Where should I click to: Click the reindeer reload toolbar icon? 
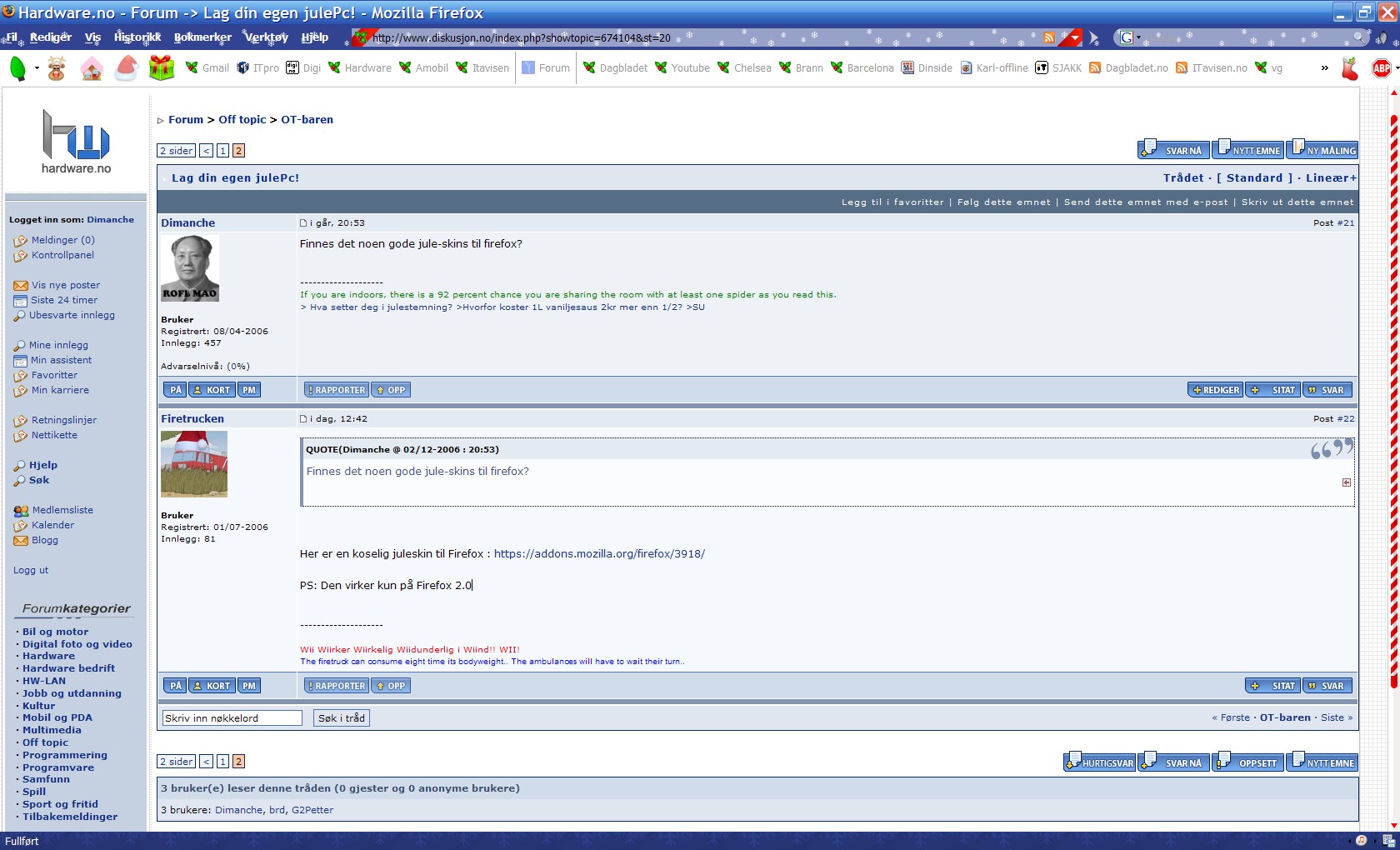tap(57, 68)
